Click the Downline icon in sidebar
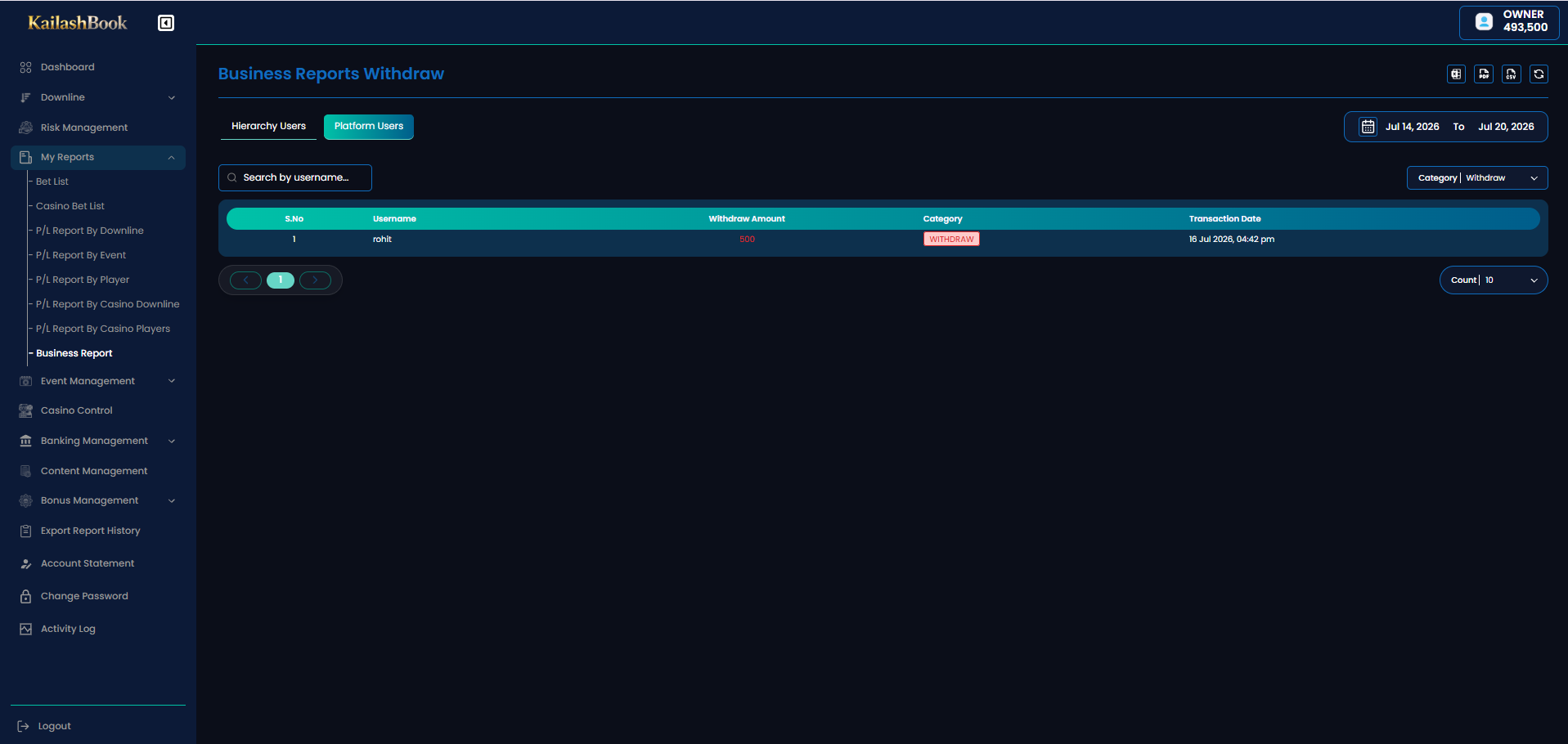The image size is (1568, 744). pyautogui.click(x=25, y=97)
